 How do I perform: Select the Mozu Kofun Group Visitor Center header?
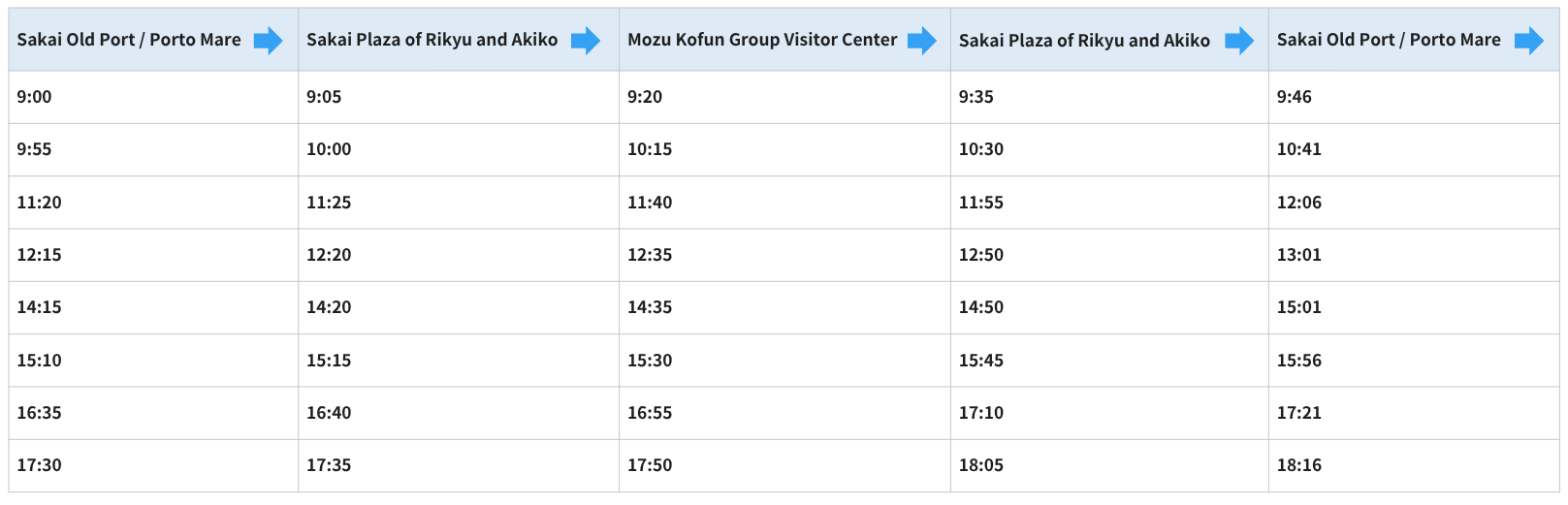pyautogui.click(x=784, y=40)
